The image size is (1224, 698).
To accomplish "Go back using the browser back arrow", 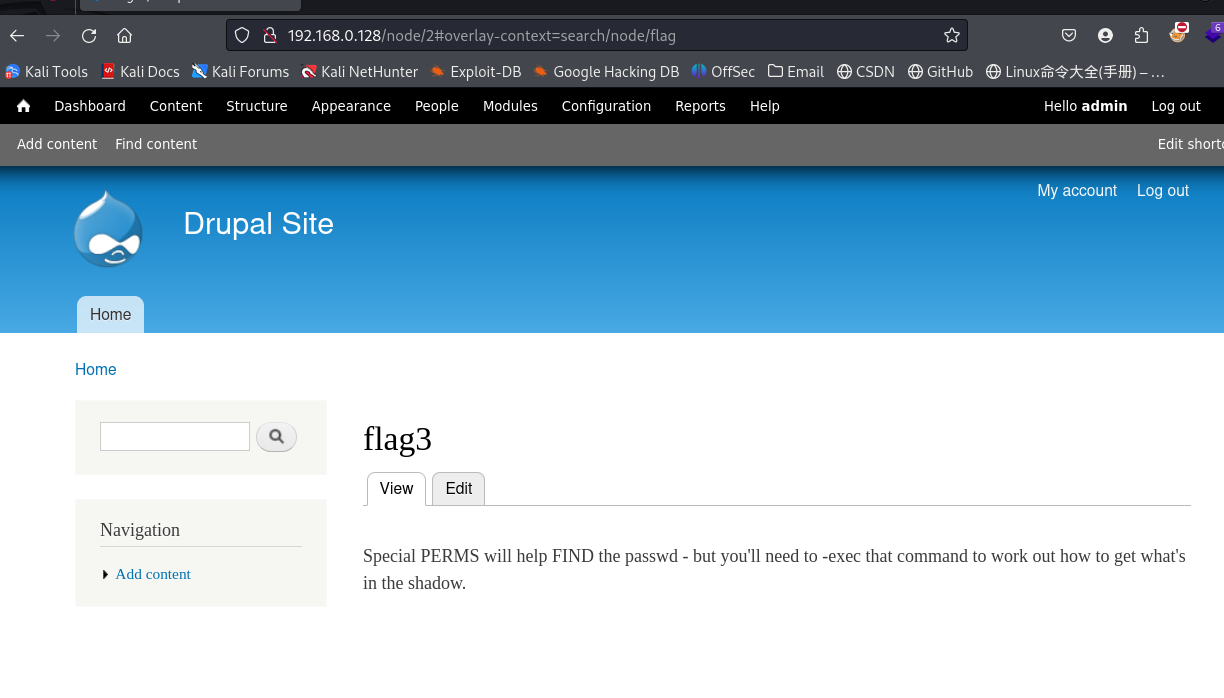I will [17, 36].
